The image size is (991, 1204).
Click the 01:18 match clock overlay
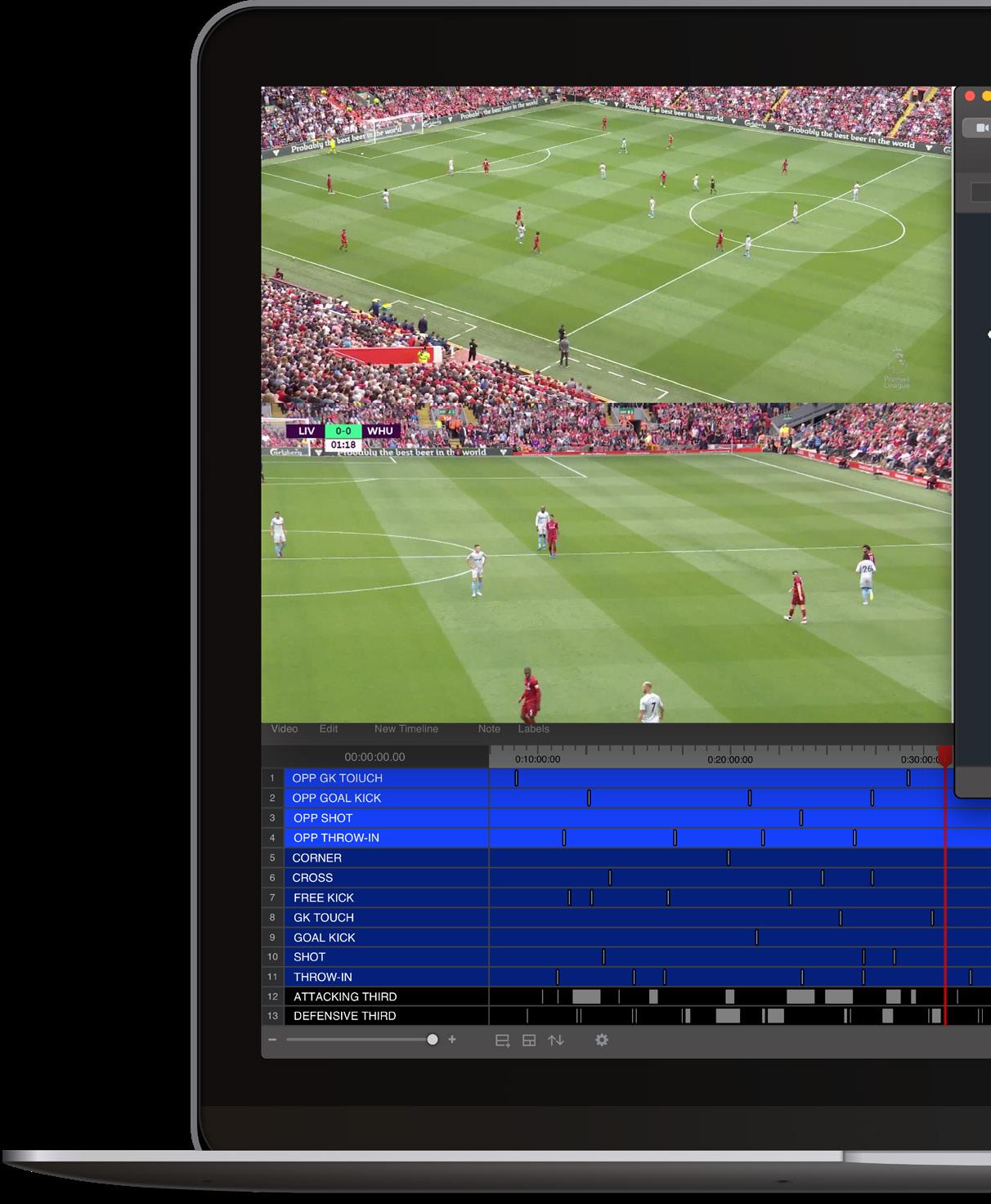(343, 445)
